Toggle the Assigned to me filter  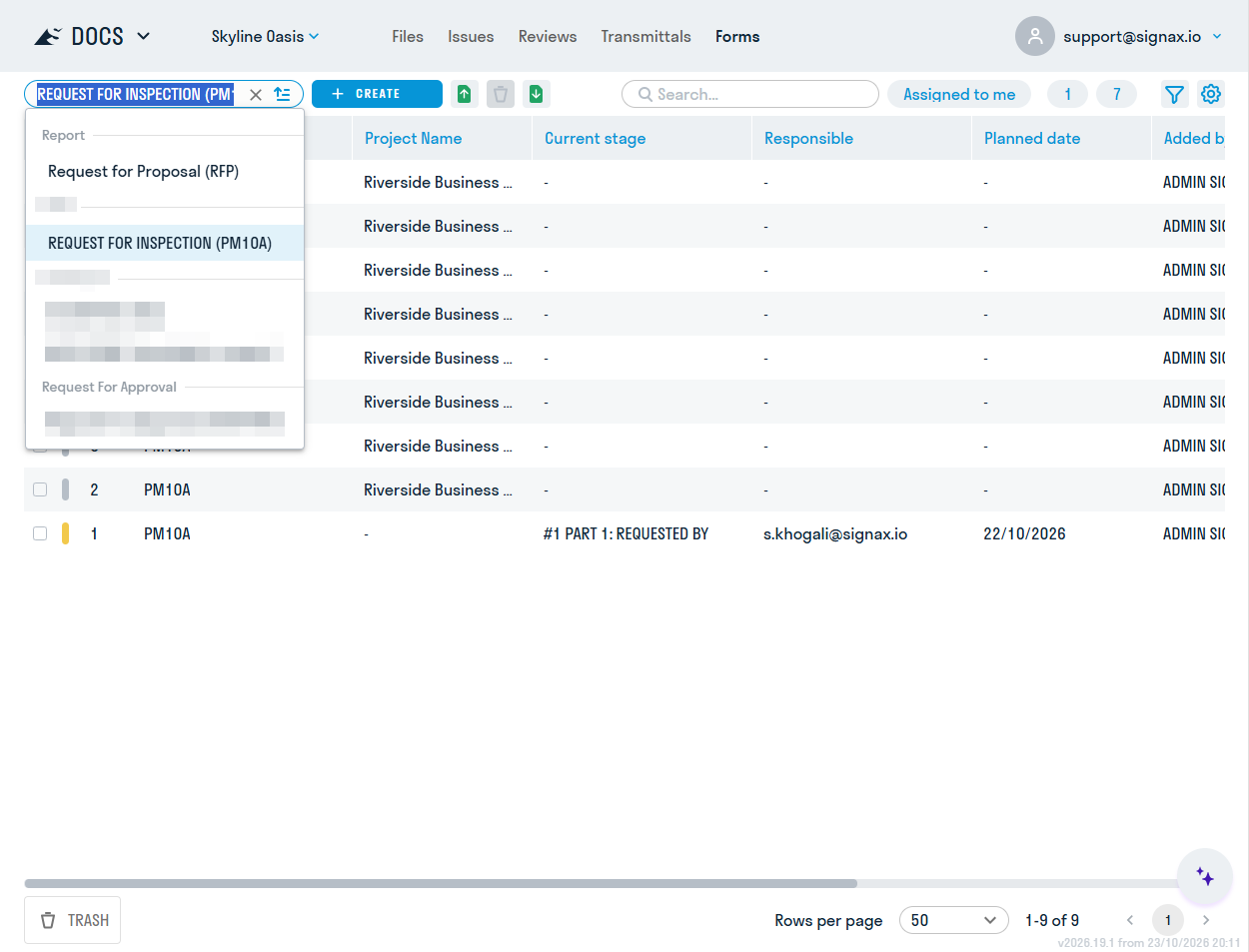pyautogui.click(x=959, y=94)
